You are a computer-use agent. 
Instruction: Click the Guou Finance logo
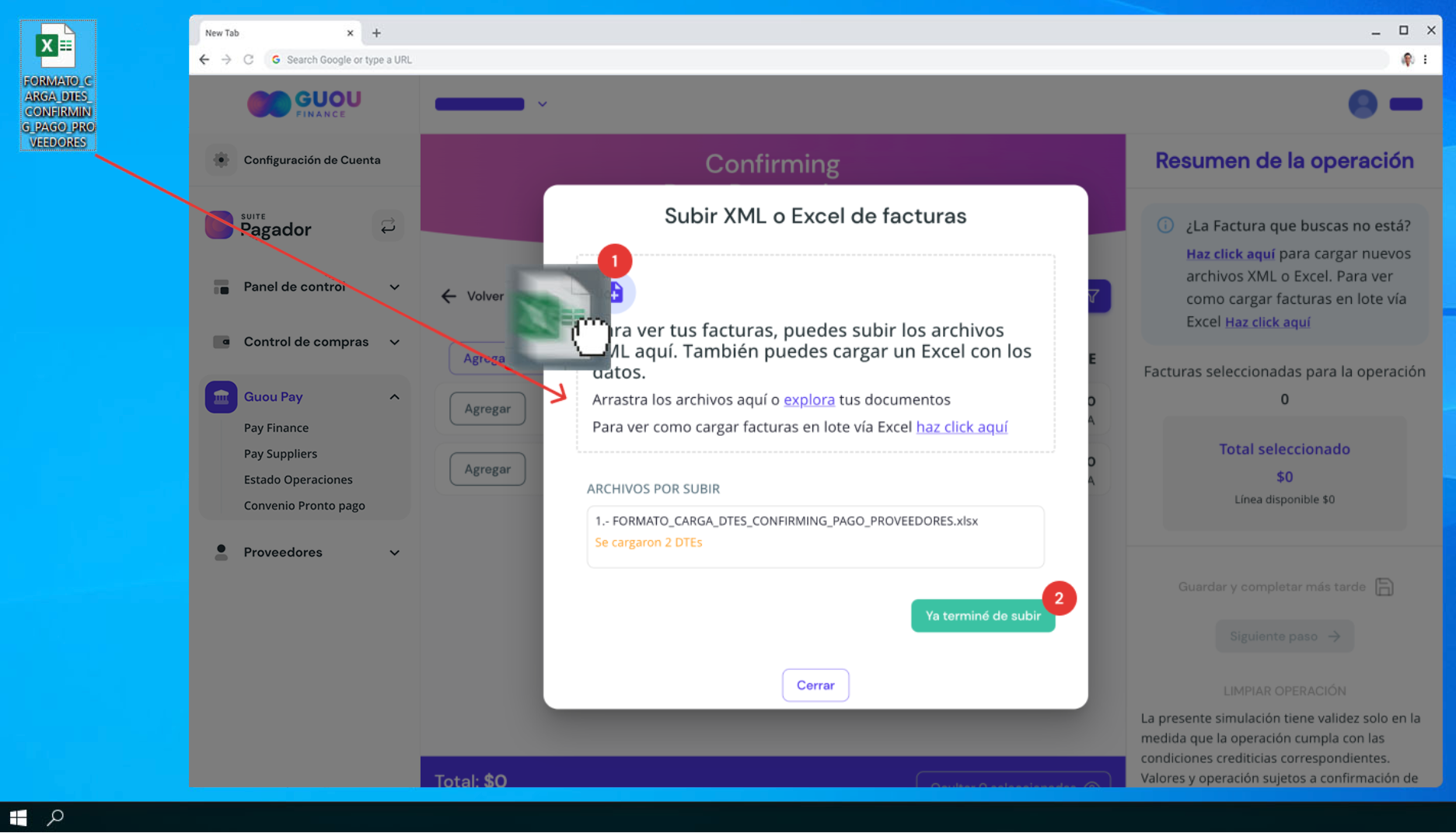[304, 103]
